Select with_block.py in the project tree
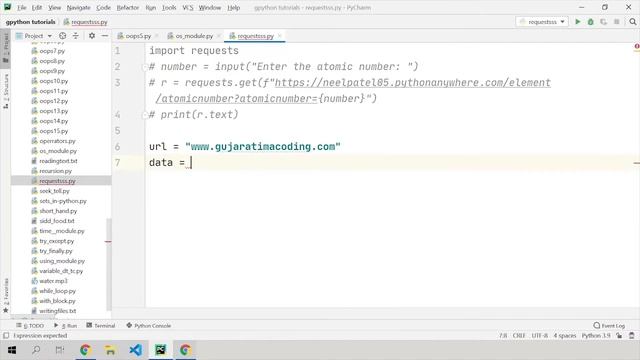The image size is (640, 360). pyautogui.click(x=57, y=301)
